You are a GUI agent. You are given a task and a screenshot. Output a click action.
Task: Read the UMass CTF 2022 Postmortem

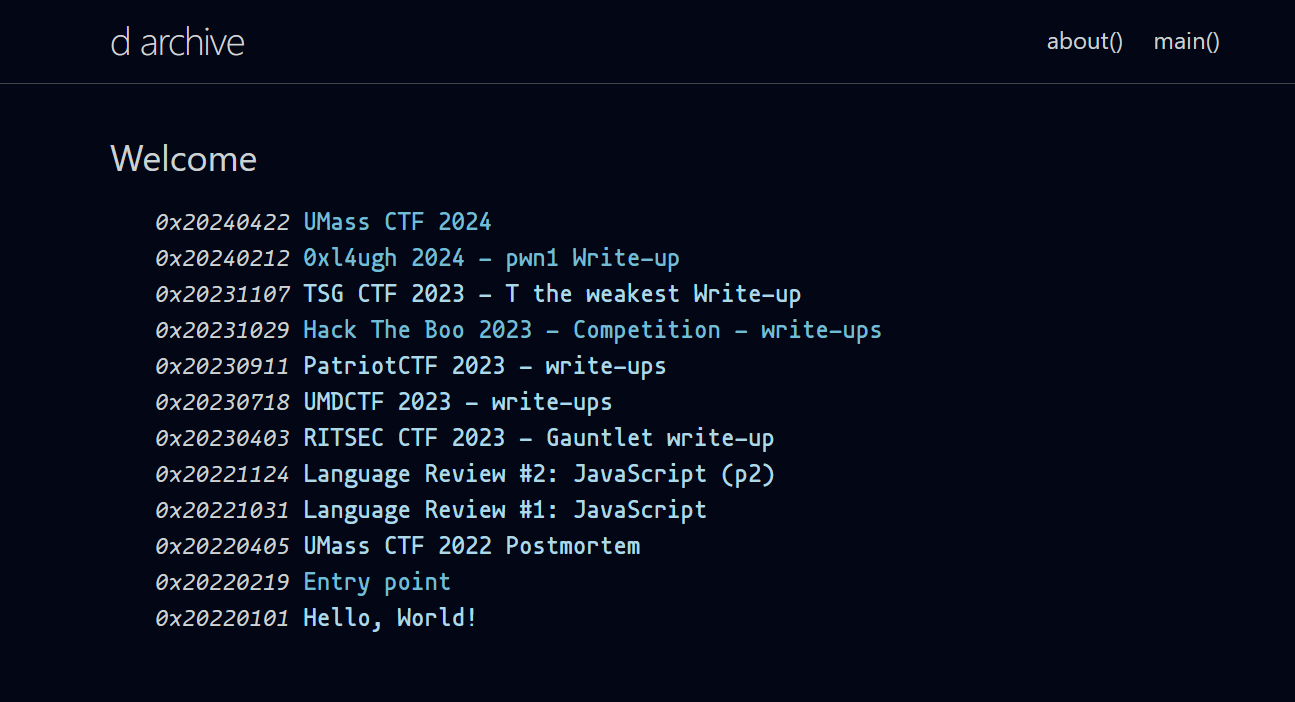tap(471, 546)
